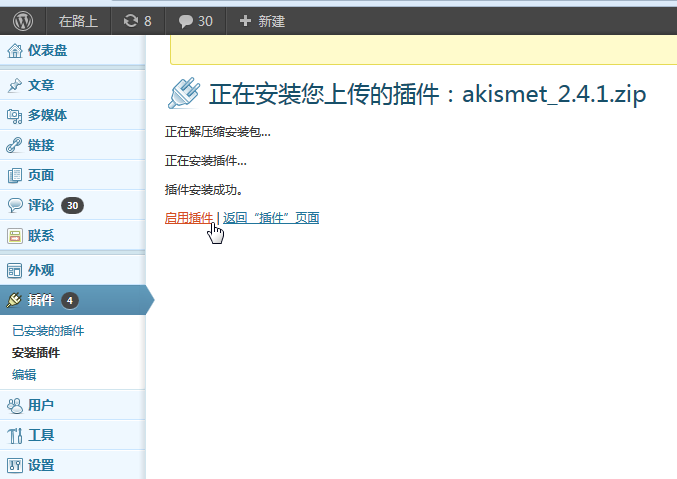Screen dimensions: 677x479
Task: Click the 返回“插件”页面 link
Action: point(271,218)
